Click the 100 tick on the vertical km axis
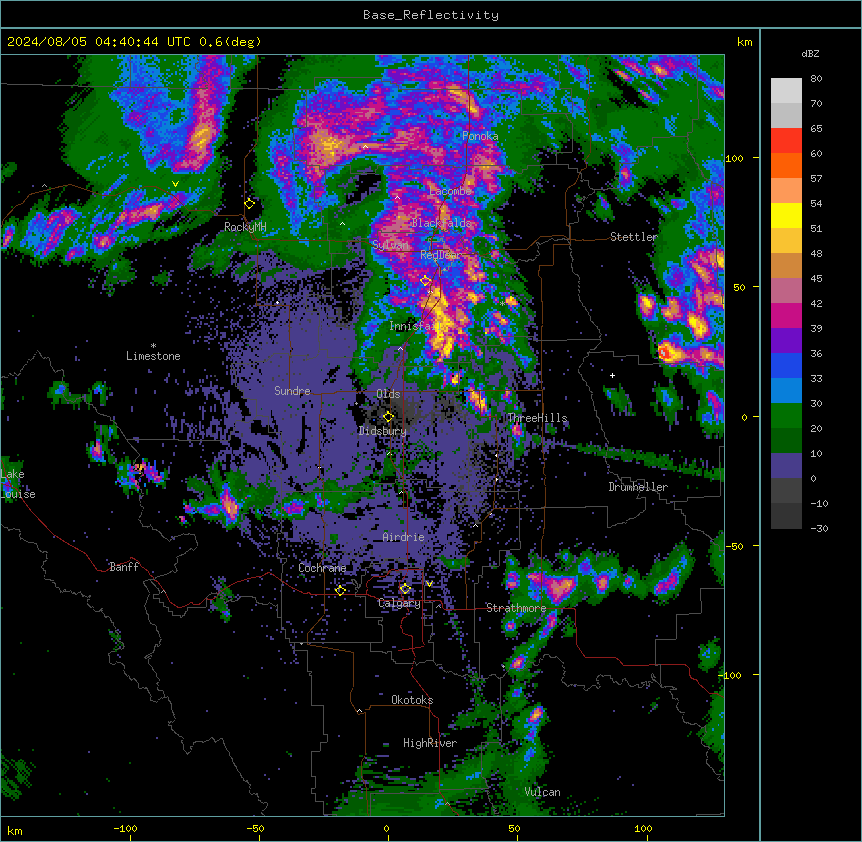The width and height of the screenshot is (862, 842). coord(734,158)
